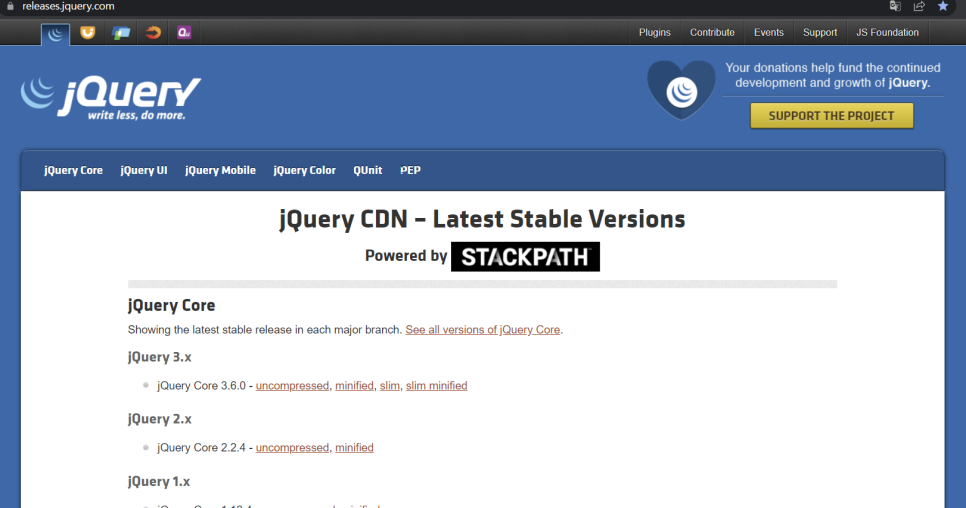The image size is (966, 508).
Task: Select the jQuery UI tab
Action: coord(144,171)
